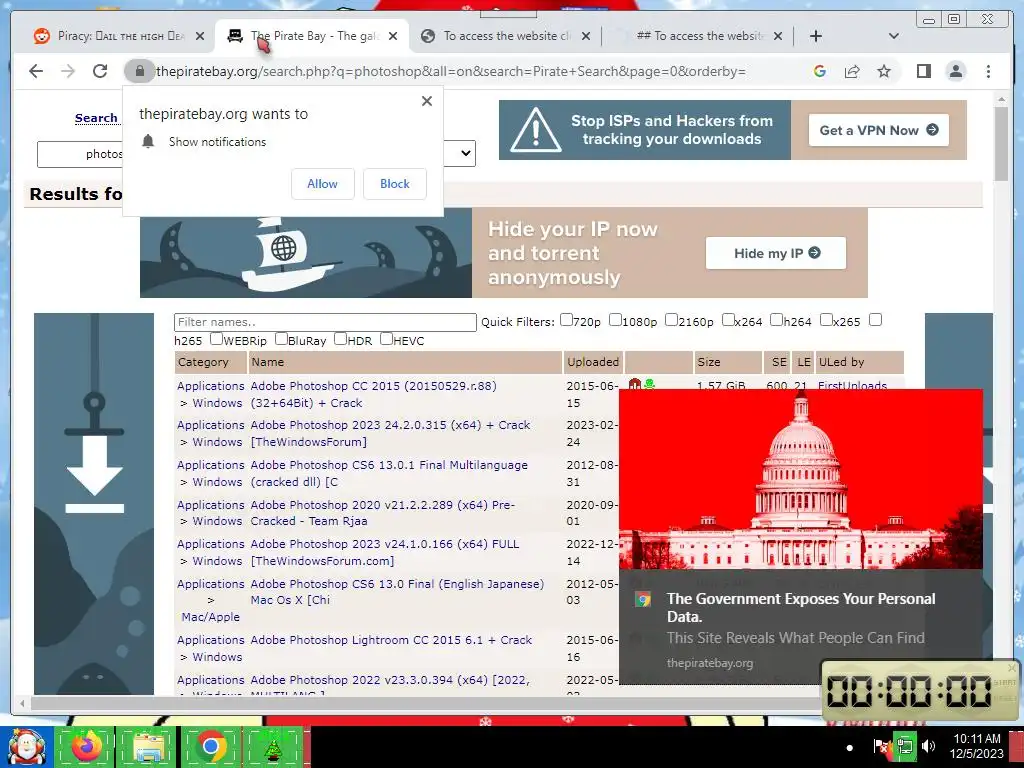Block notifications from thepiratebay.org
This screenshot has height=768, width=1024.
coord(394,184)
